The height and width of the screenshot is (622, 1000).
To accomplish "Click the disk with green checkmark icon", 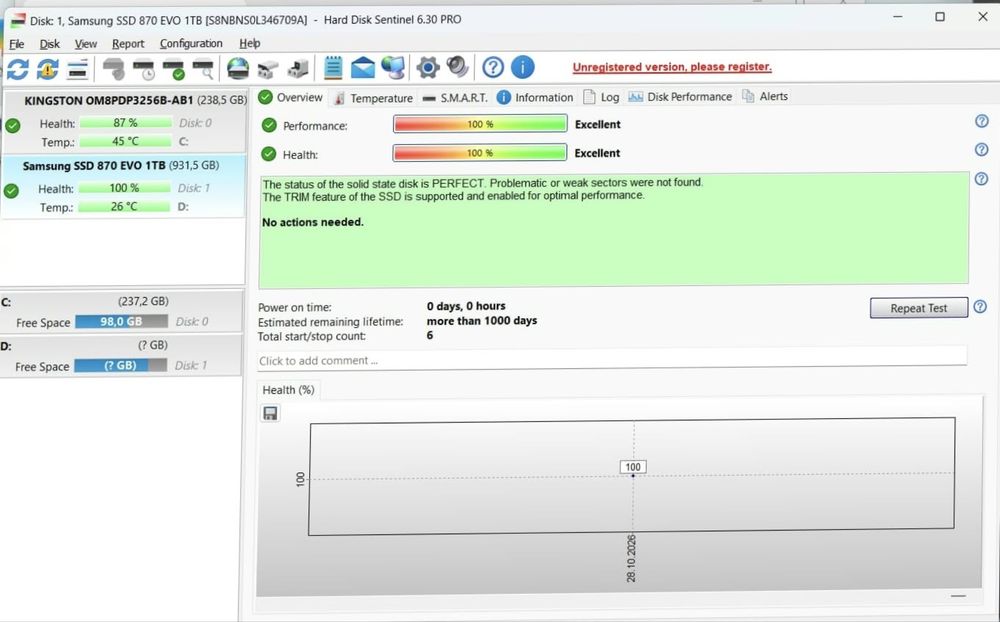I will click(x=173, y=68).
